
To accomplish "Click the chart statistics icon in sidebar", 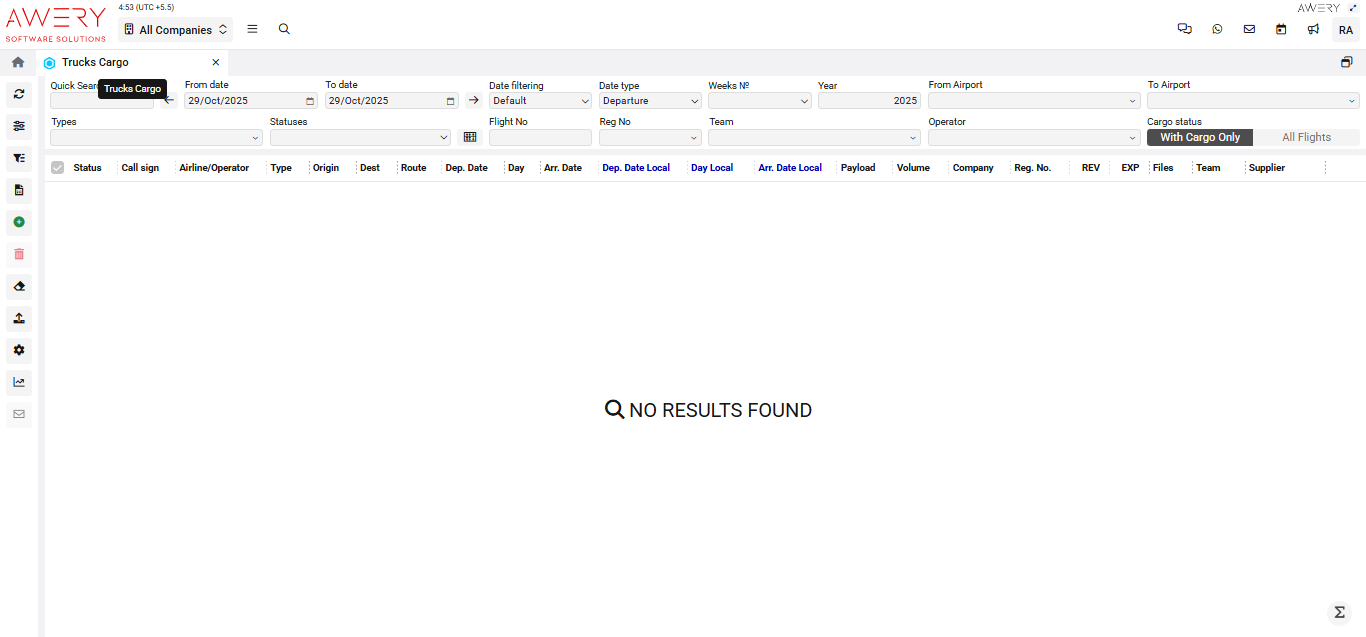I will (x=18, y=382).
